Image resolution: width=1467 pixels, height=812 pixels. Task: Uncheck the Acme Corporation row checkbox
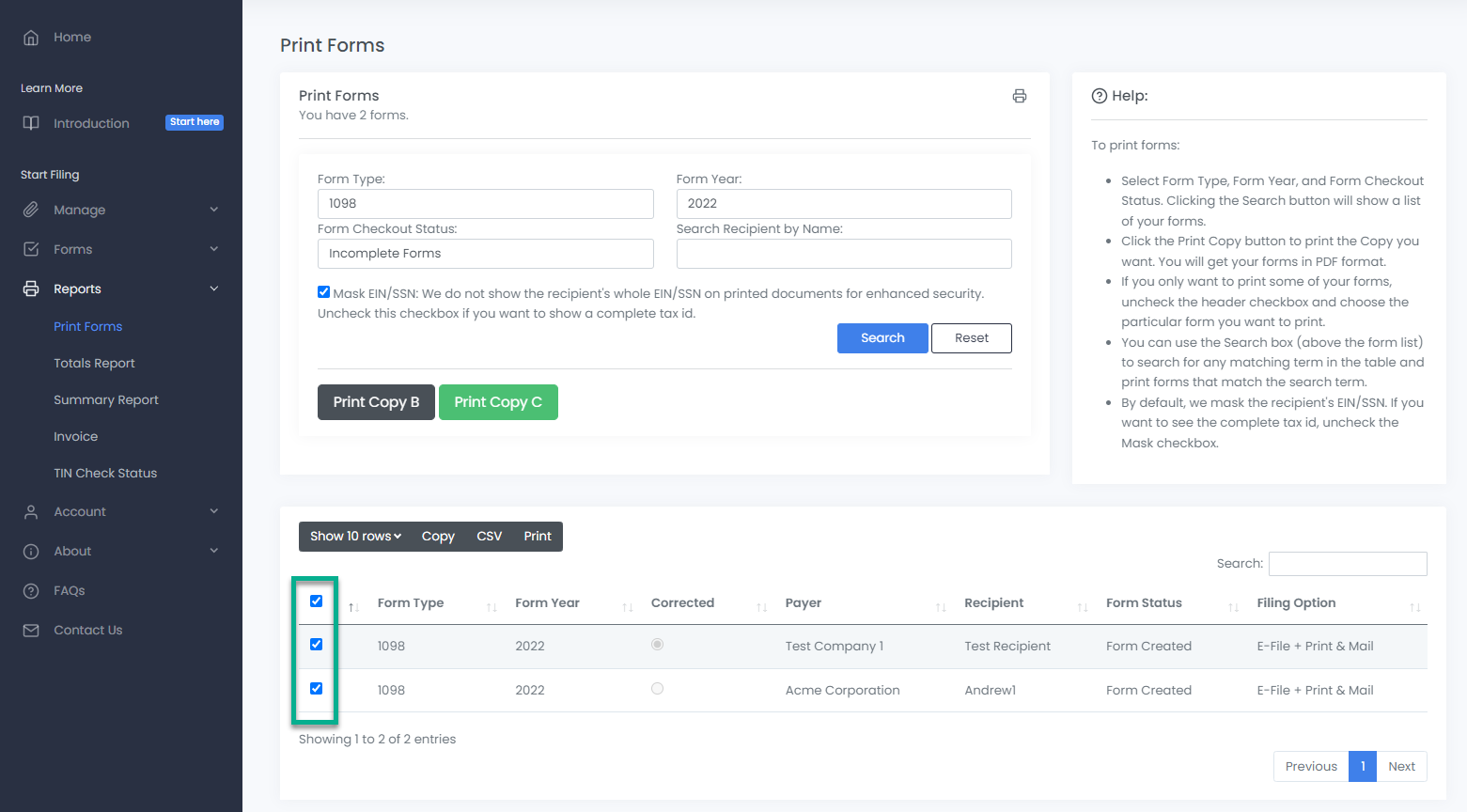(317, 688)
